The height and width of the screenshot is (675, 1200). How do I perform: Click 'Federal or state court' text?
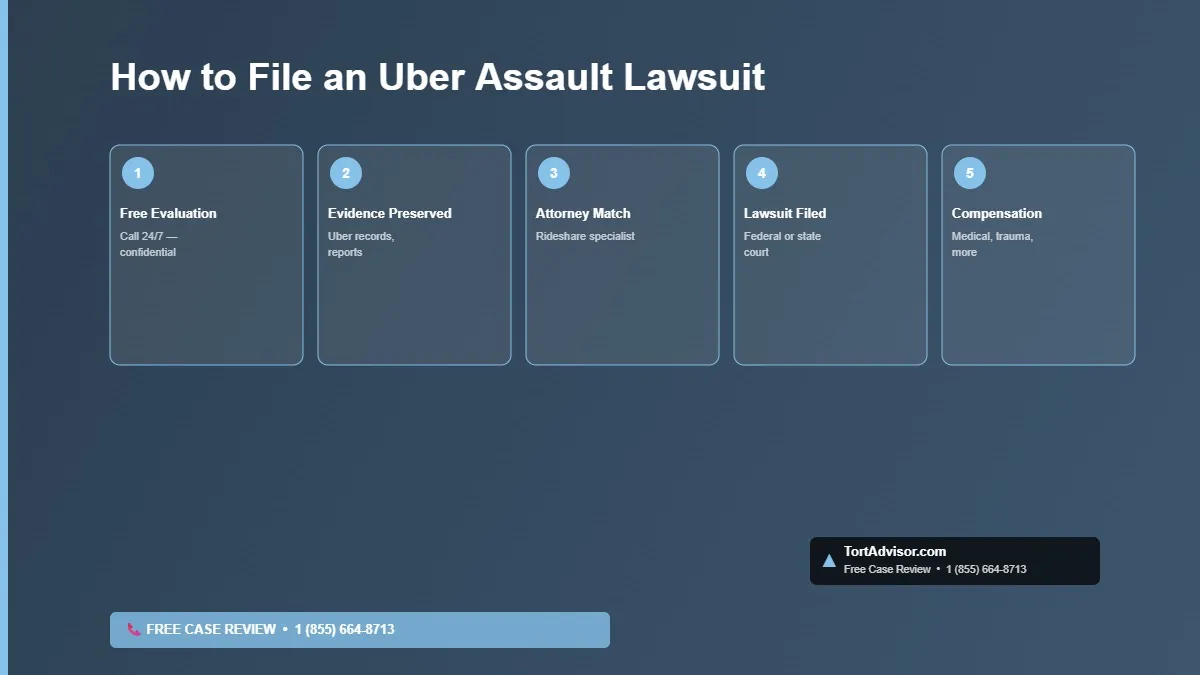pyautogui.click(x=782, y=244)
